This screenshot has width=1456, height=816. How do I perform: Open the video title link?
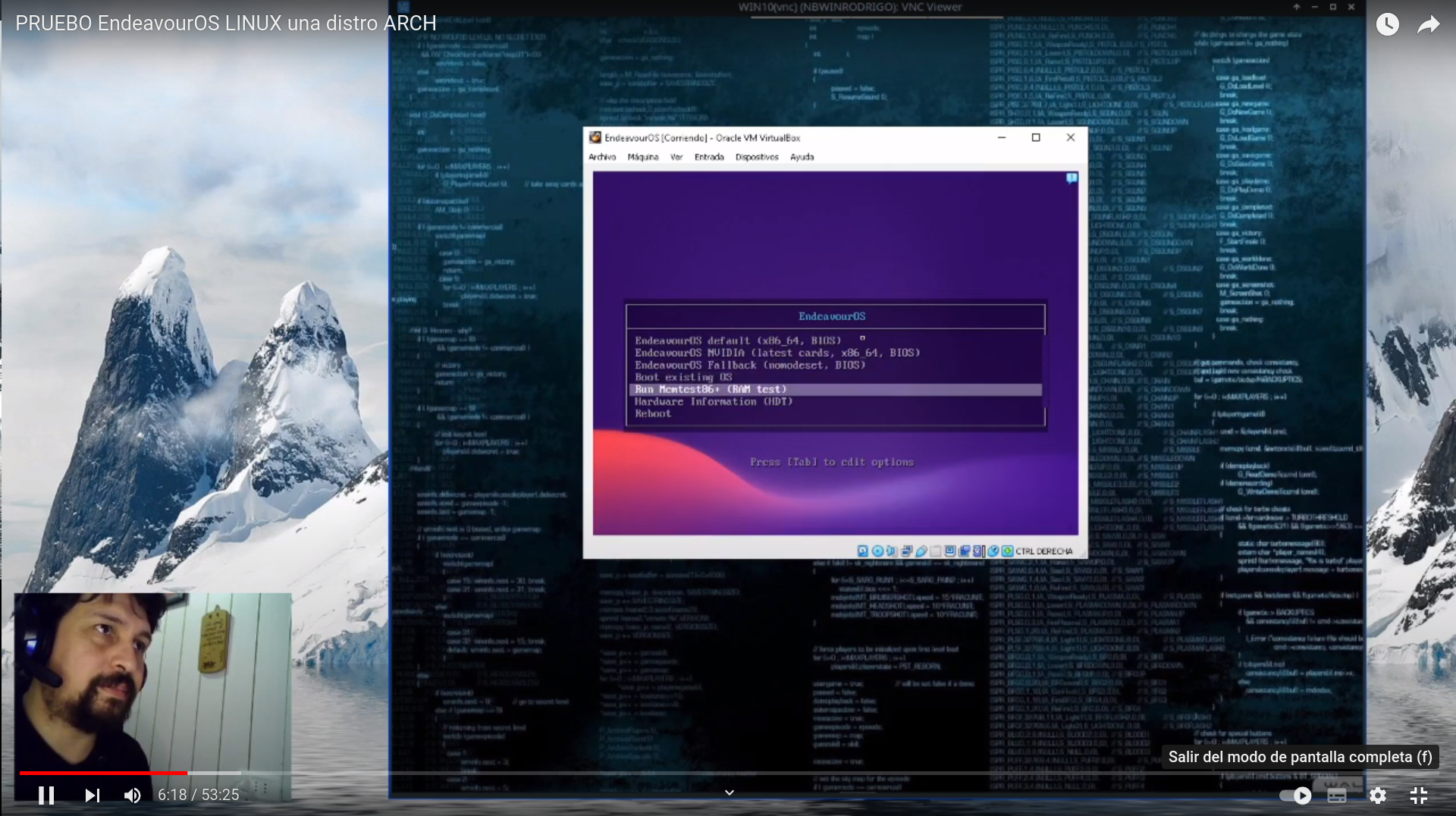(x=226, y=24)
